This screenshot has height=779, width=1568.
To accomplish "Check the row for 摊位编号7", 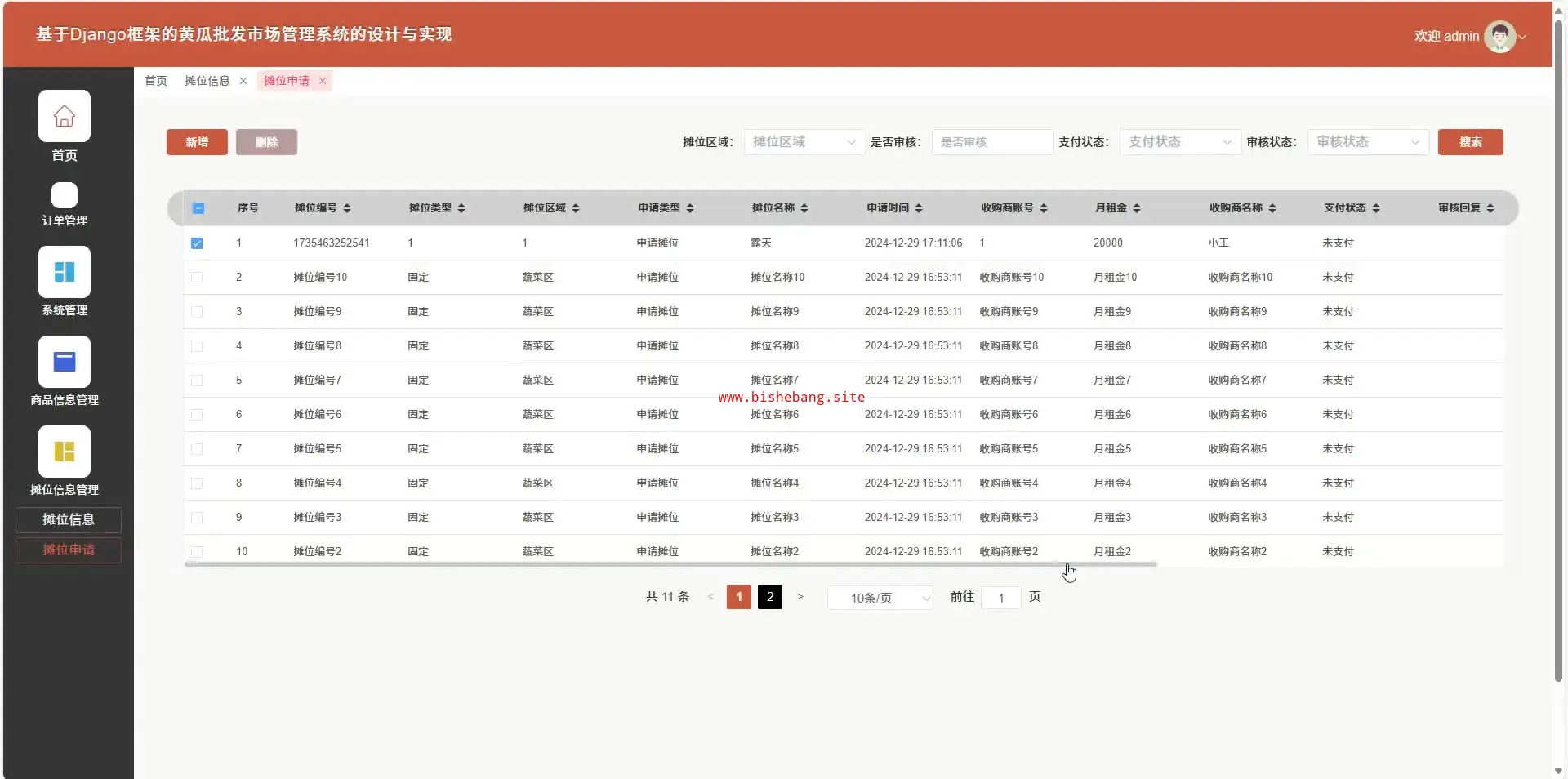I will [x=197, y=381].
